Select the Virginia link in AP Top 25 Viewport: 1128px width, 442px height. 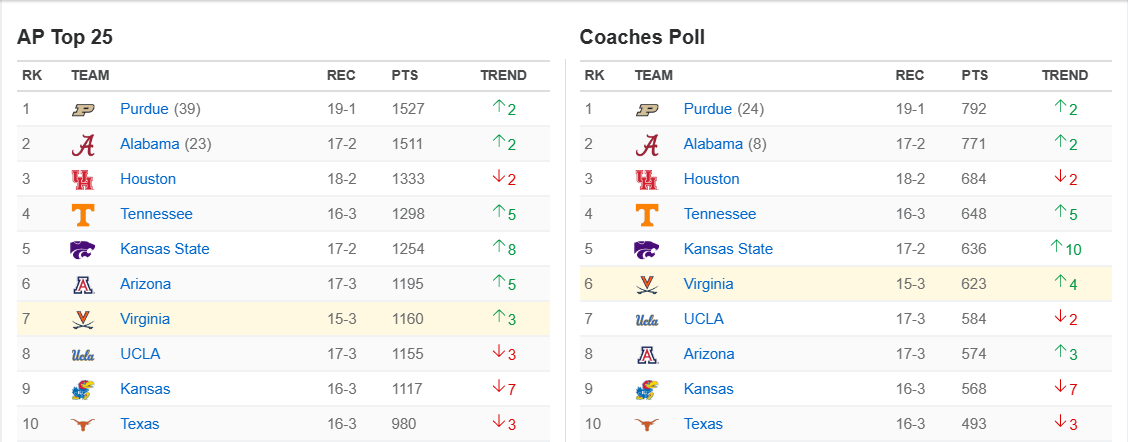(x=145, y=319)
